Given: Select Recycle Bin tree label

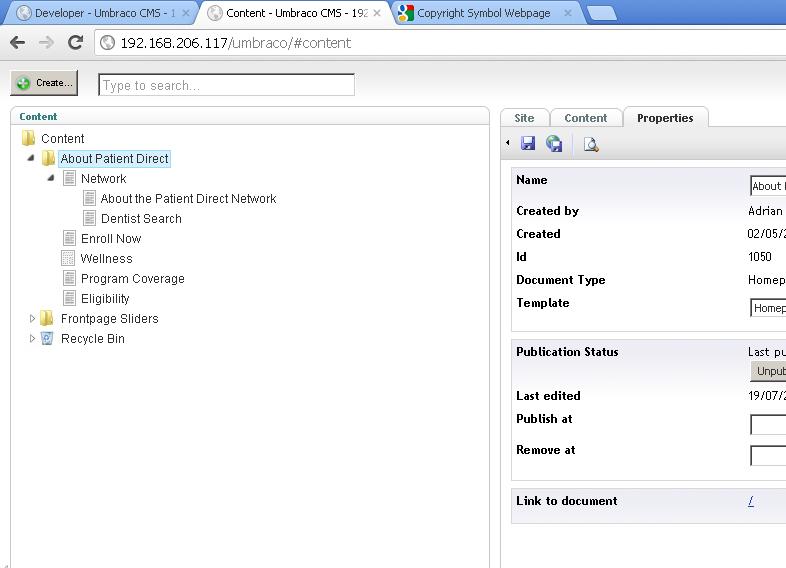Looking at the screenshot, I should [93, 339].
